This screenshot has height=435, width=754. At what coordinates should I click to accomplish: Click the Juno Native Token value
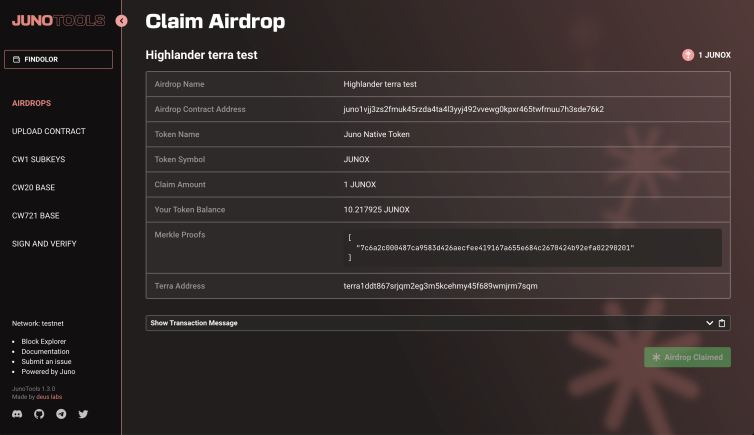coord(377,135)
